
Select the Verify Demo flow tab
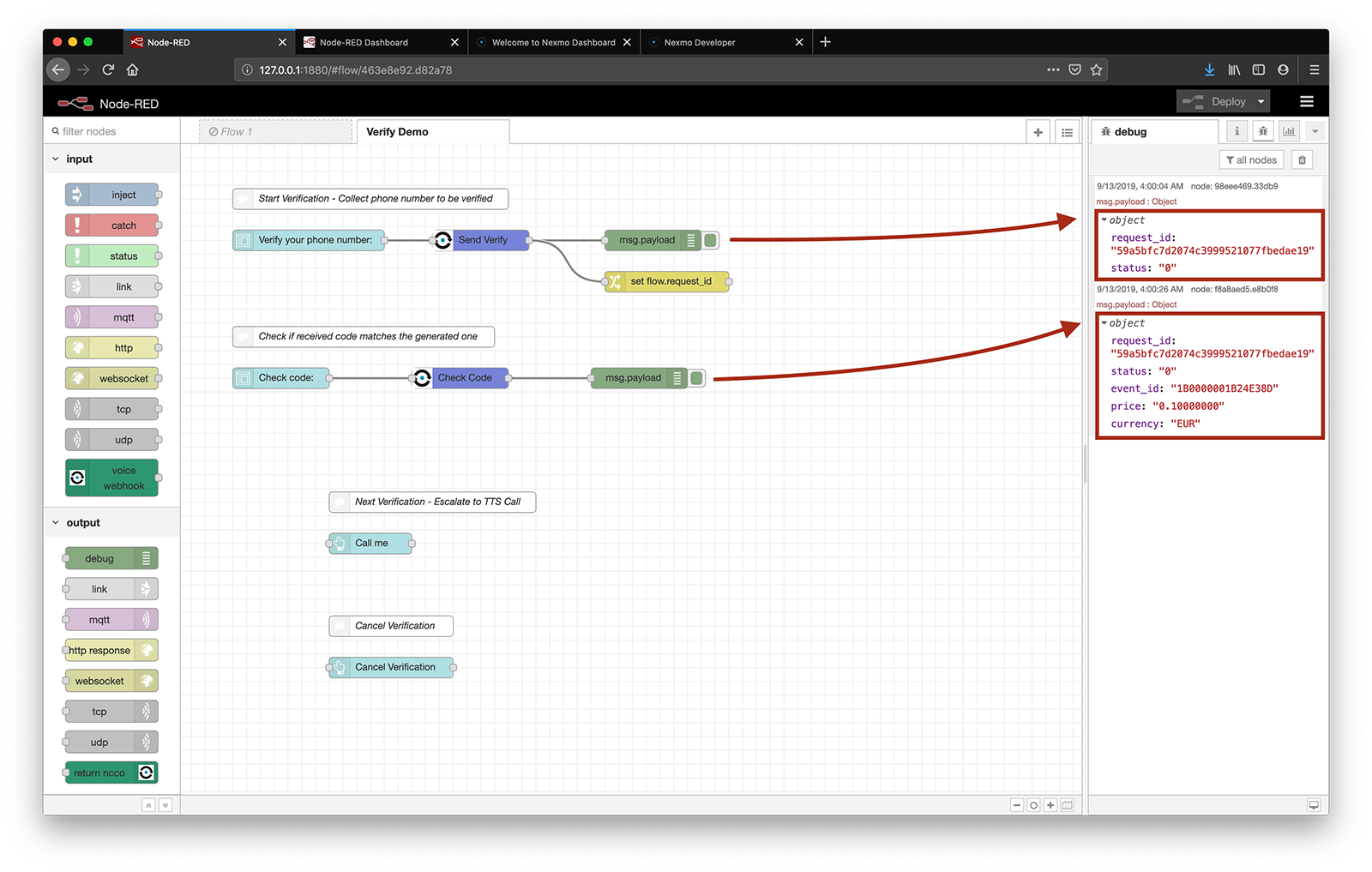396,131
